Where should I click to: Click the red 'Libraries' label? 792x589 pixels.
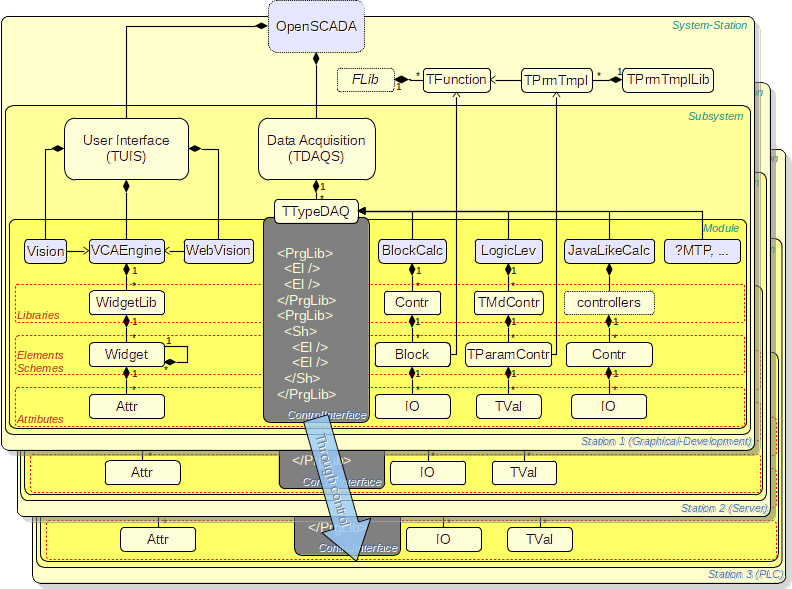pos(38,315)
